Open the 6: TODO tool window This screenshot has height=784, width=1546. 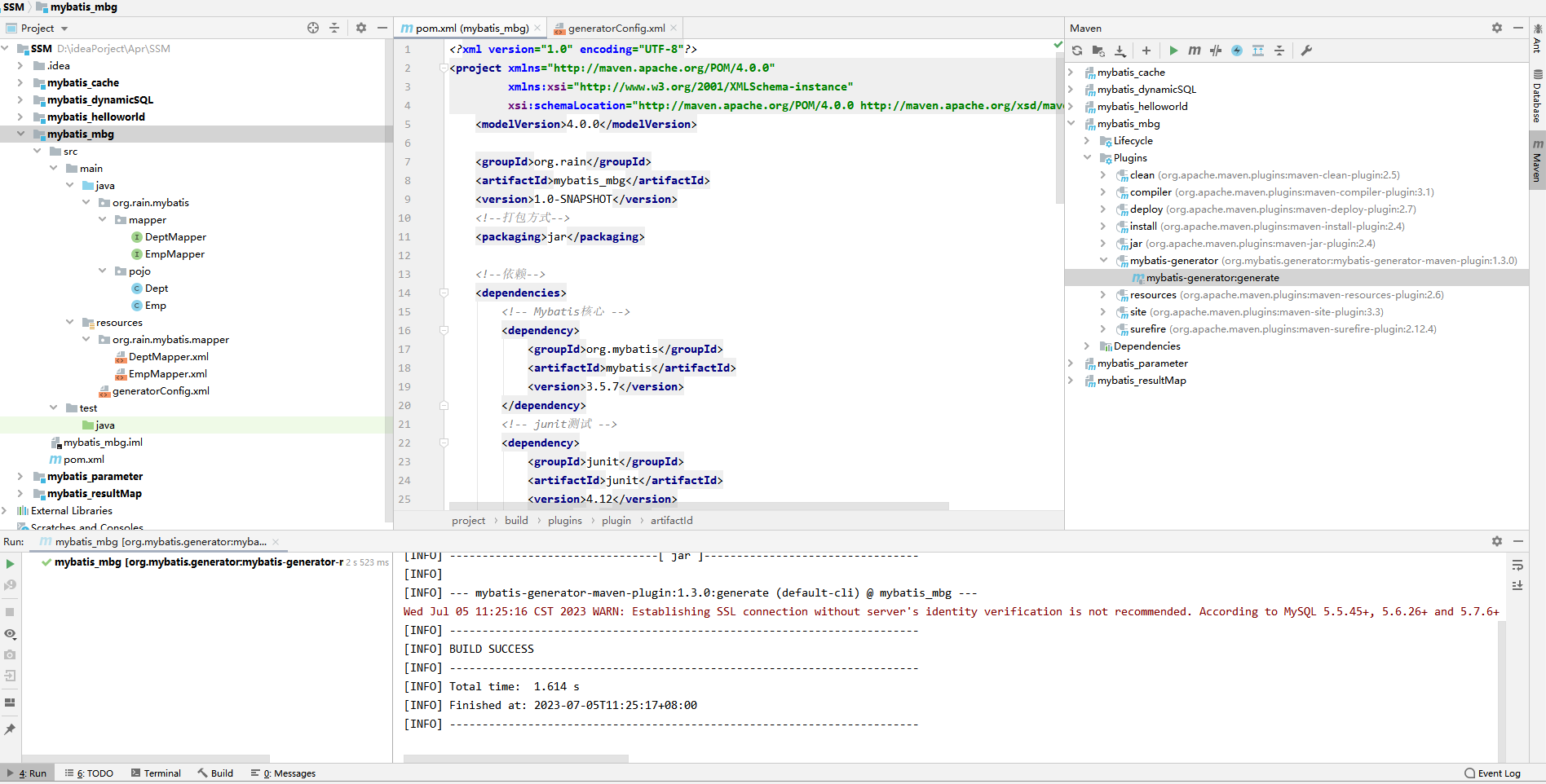click(x=89, y=773)
